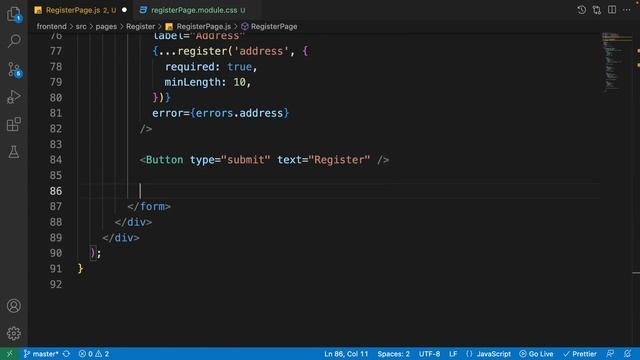This screenshot has height=360, width=640.
Task: Click the unsaved dot on RegisterPage.js tab
Action: pos(124,10)
